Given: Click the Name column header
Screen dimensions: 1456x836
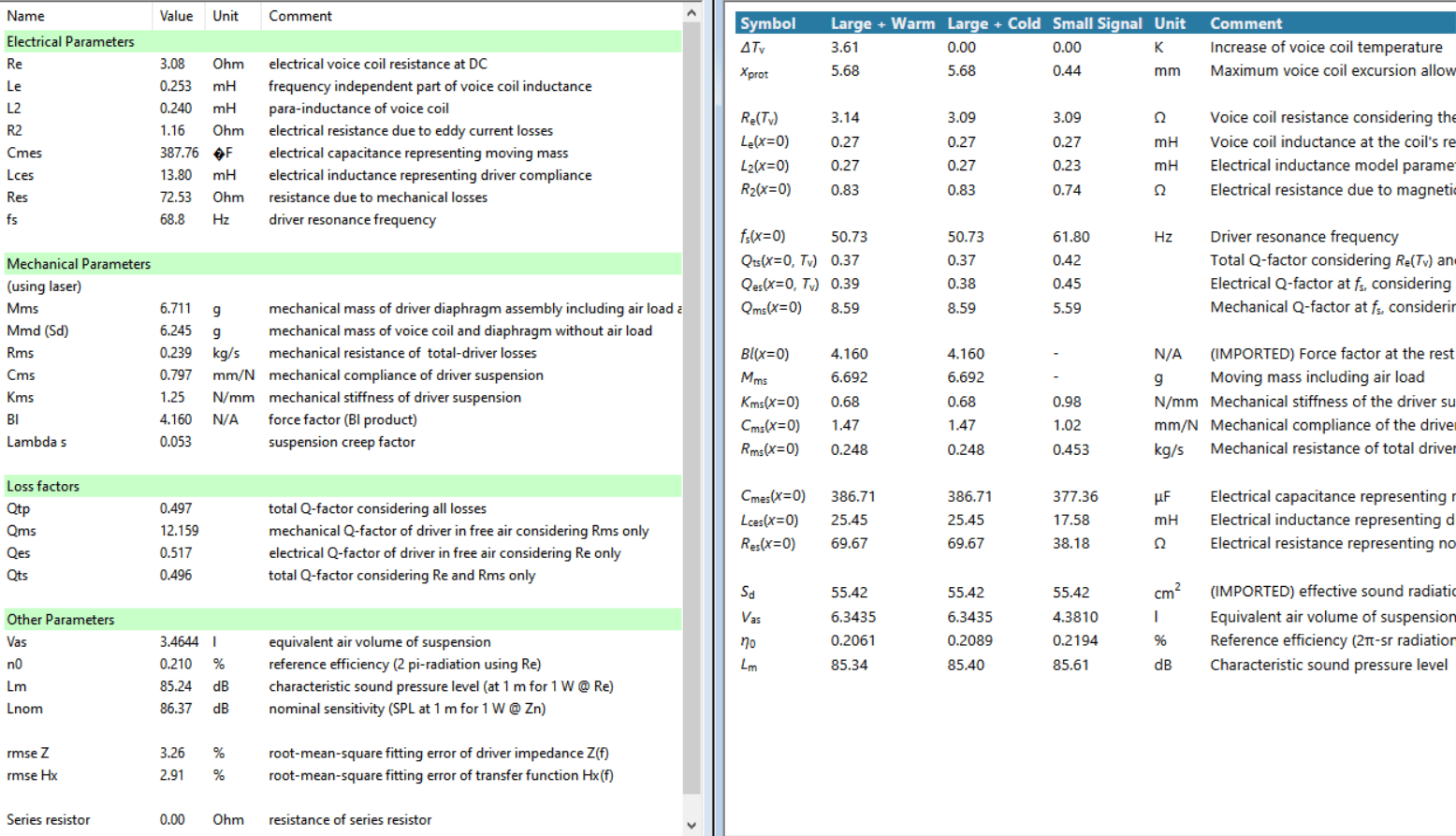Looking at the screenshot, I should (x=25, y=16).
